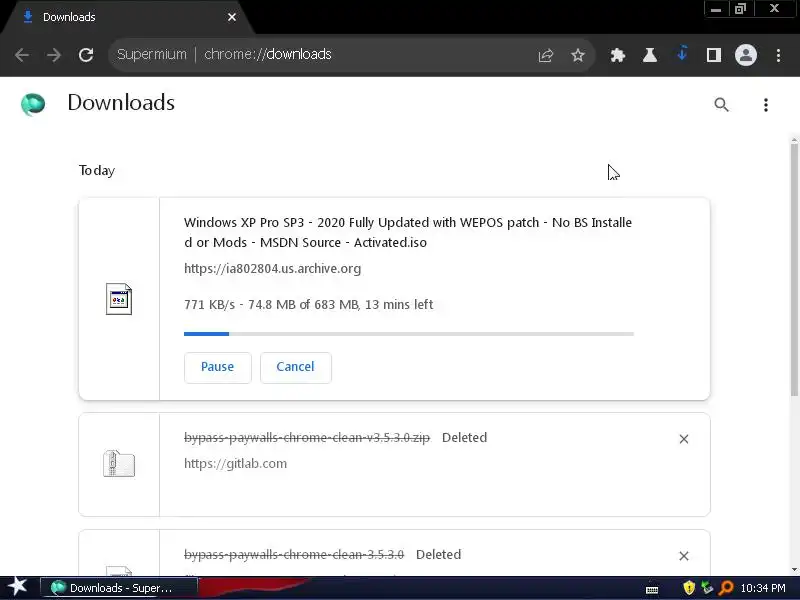Close the Downloads tab
This screenshot has width=800, height=600.
click(x=232, y=17)
